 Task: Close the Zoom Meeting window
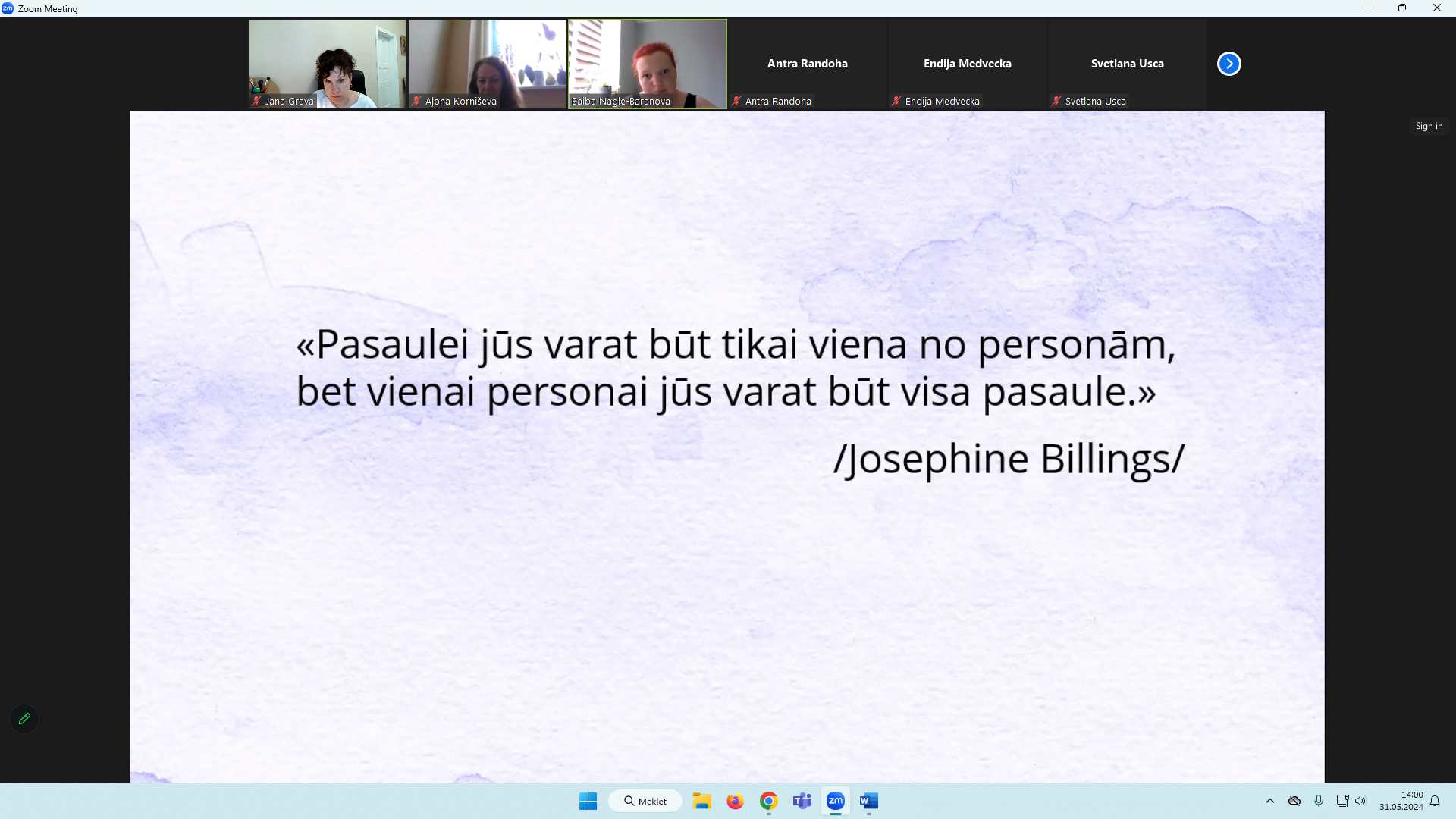(x=1437, y=8)
